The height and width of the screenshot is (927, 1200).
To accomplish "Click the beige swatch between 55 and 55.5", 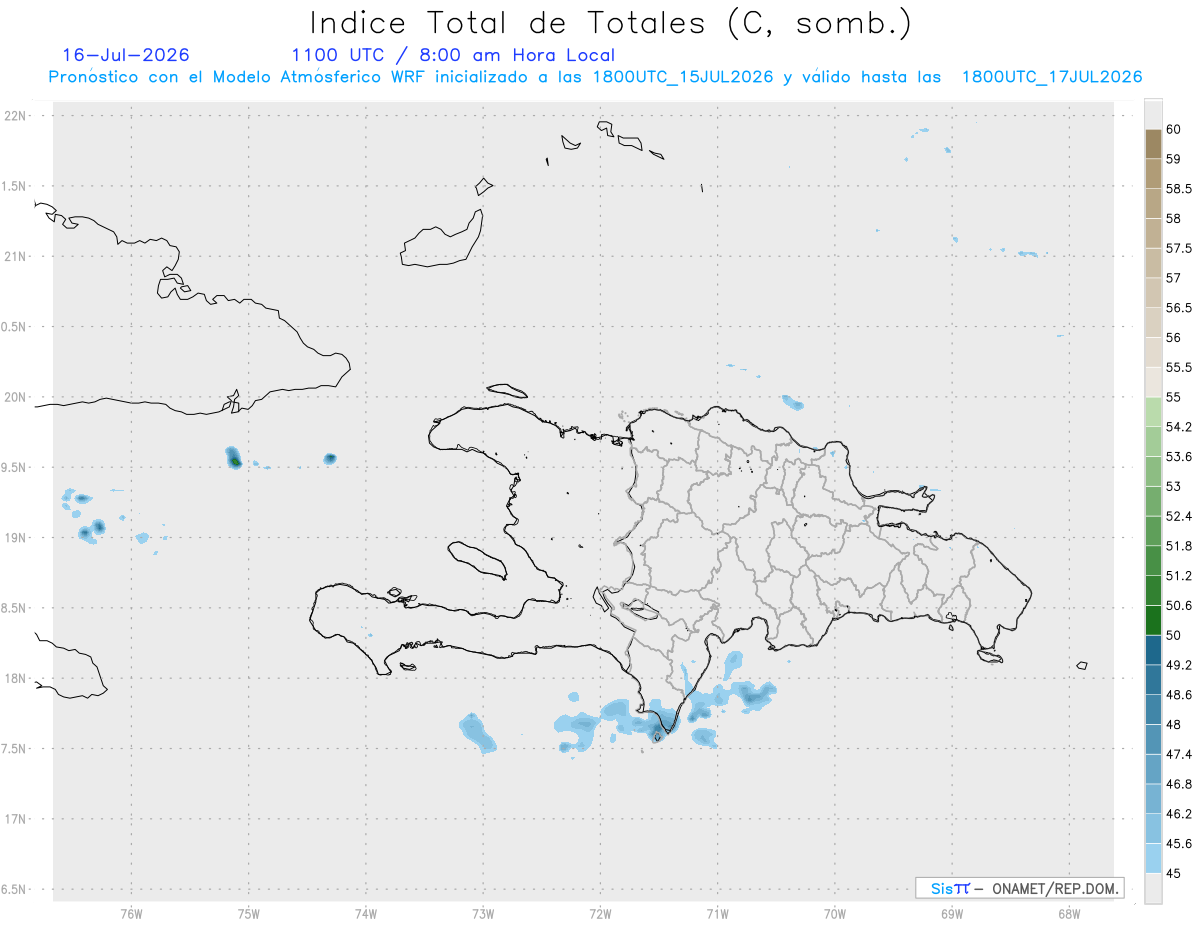I will [x=1153, y=382].
